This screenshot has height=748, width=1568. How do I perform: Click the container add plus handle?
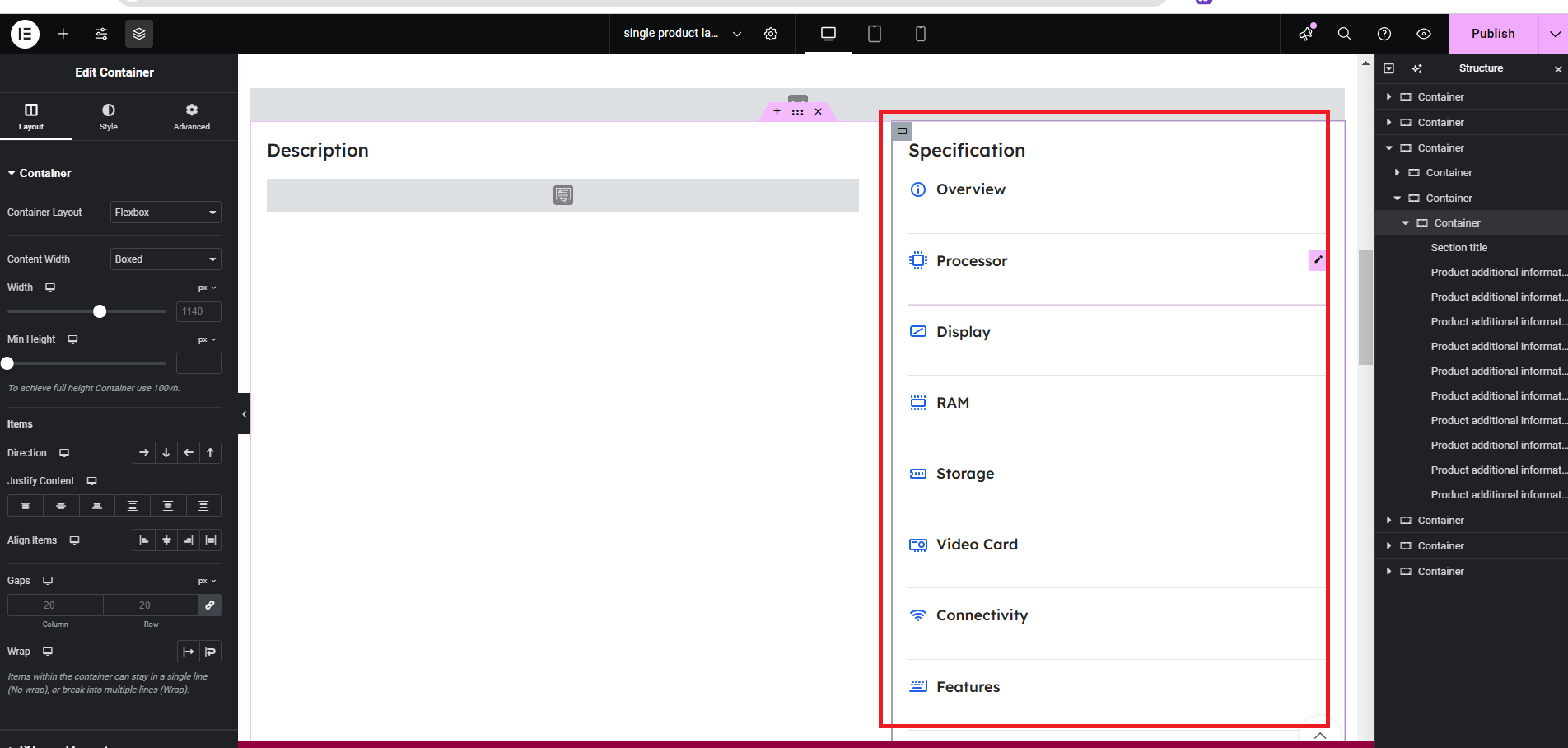coord(777,111)
